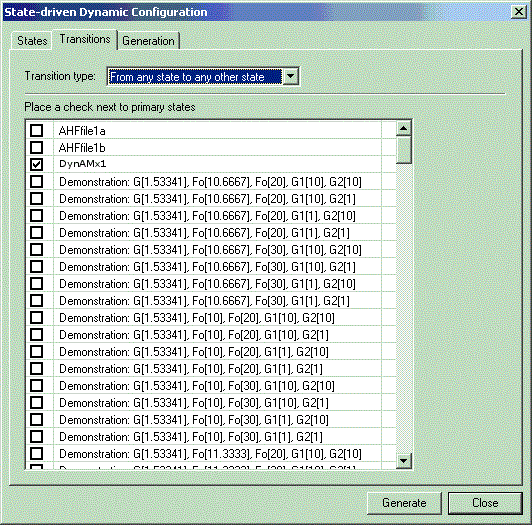Select 'From any state to any other state' combo box
532x525 pixels.
[203, 76]
